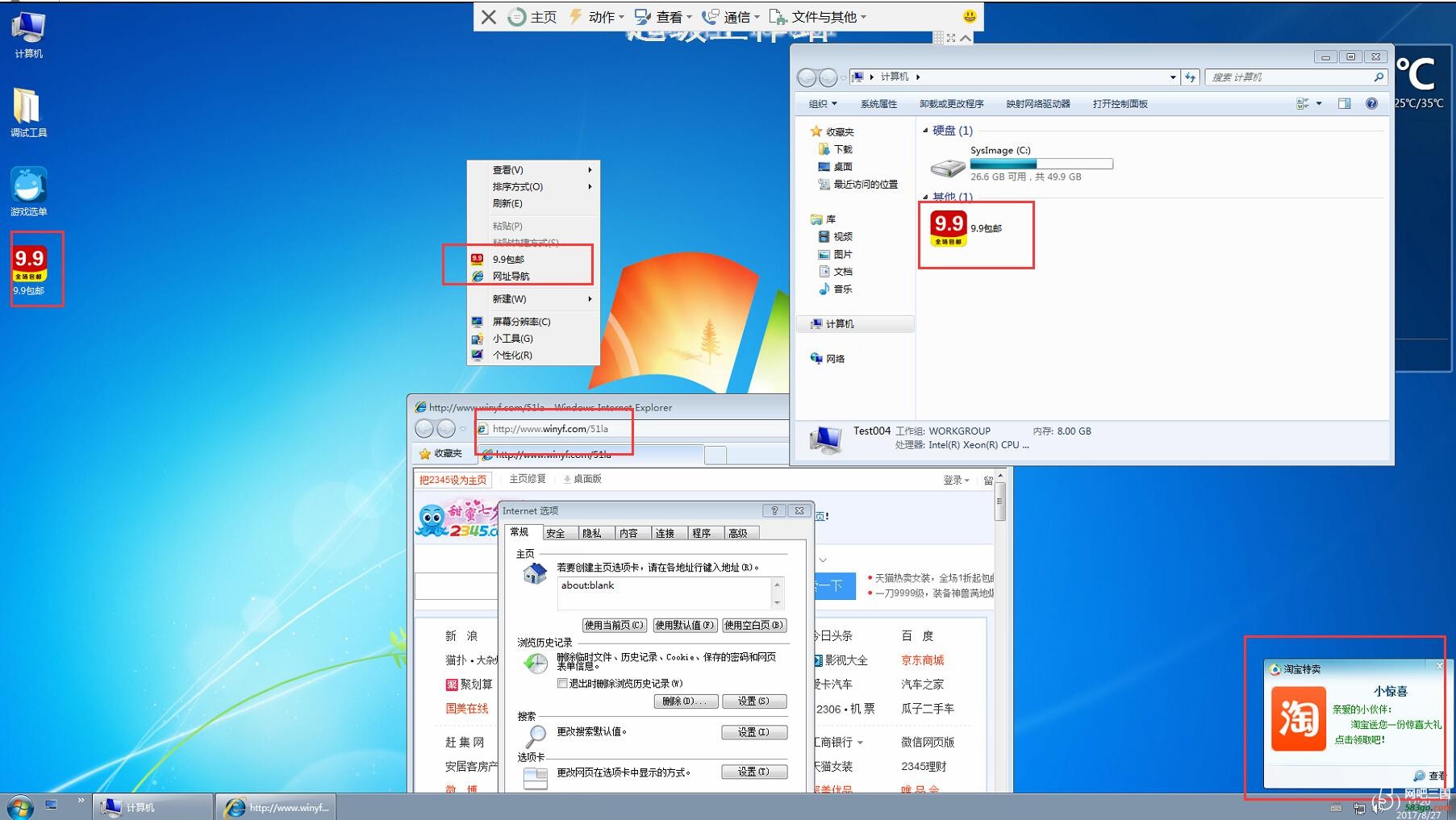Open the Explorer help icon
This screenshot has height=820, width=1456.
(1371, 103)
